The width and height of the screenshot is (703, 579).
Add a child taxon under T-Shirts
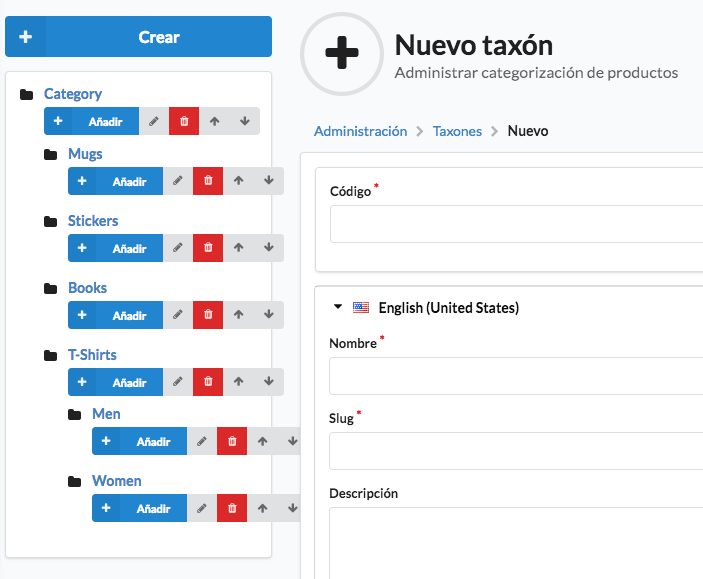(x=116, y=382)
